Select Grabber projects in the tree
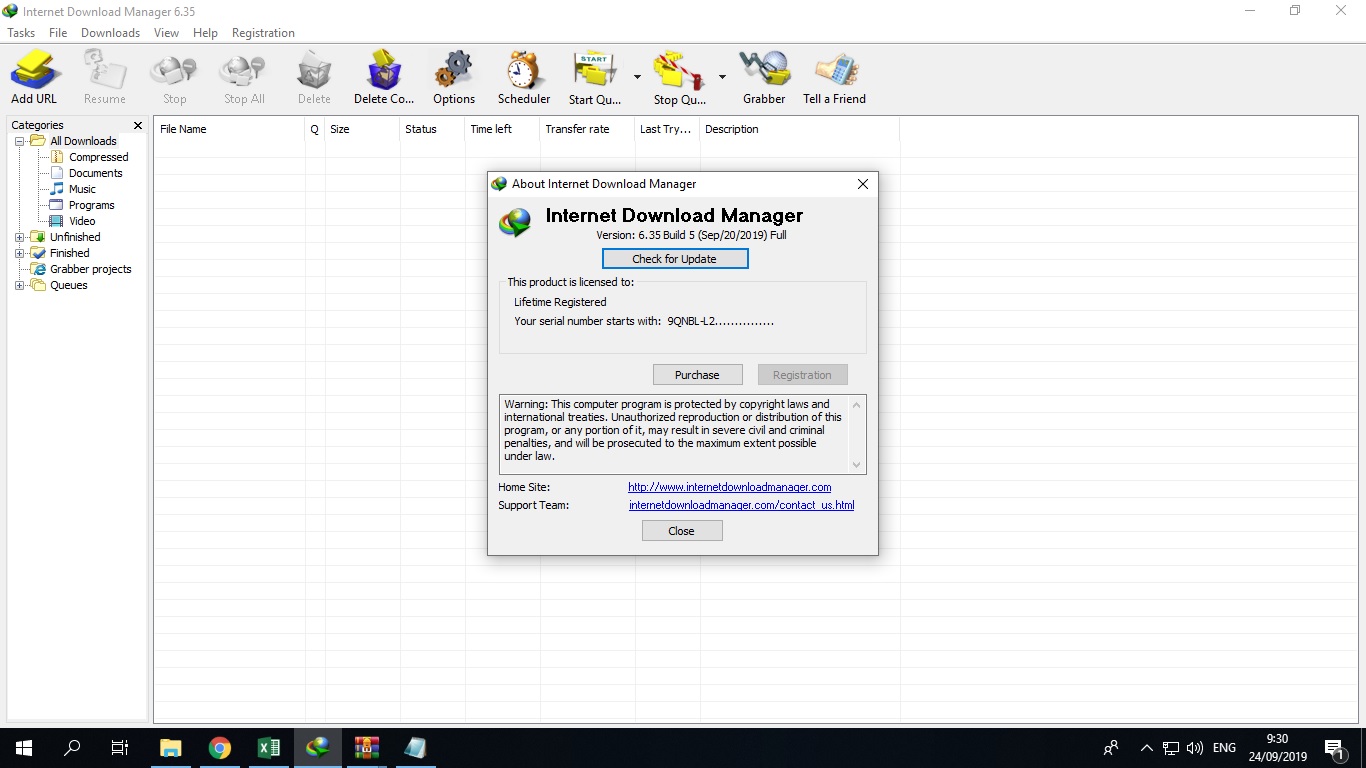 [x=90, y=269]
